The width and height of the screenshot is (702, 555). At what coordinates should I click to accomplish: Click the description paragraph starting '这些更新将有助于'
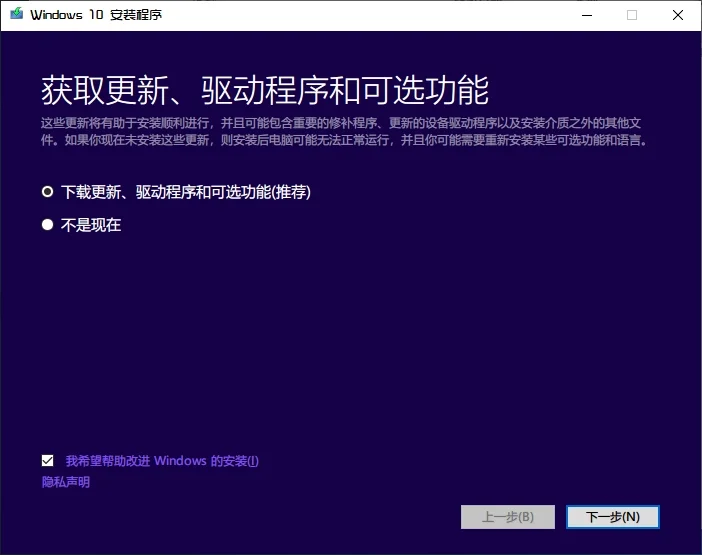(344, 132)
